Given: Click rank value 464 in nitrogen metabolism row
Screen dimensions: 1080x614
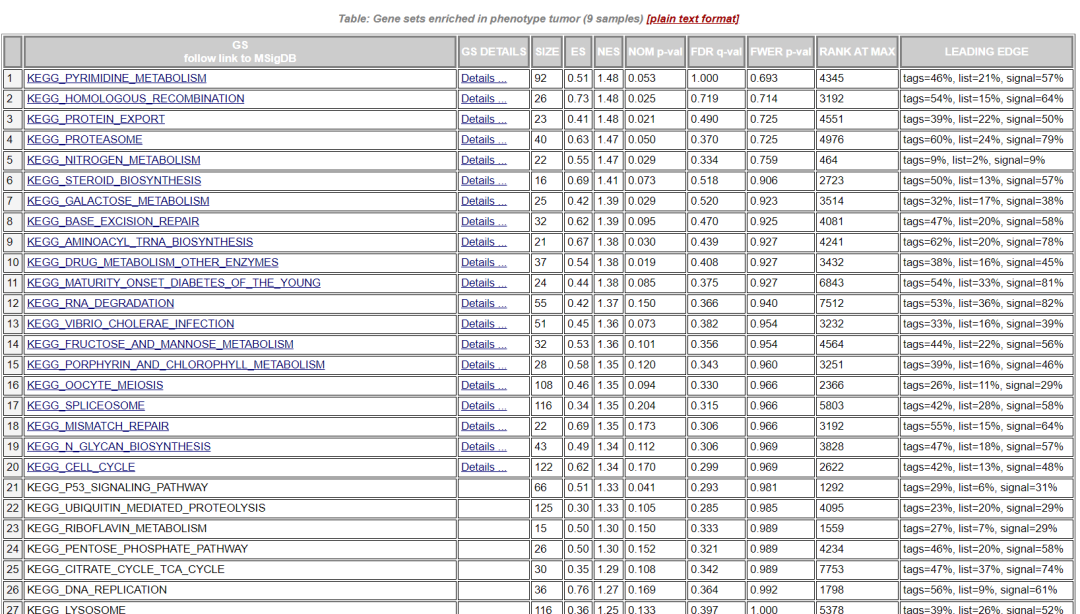Looking at the screenshot, I should (828, 160).
